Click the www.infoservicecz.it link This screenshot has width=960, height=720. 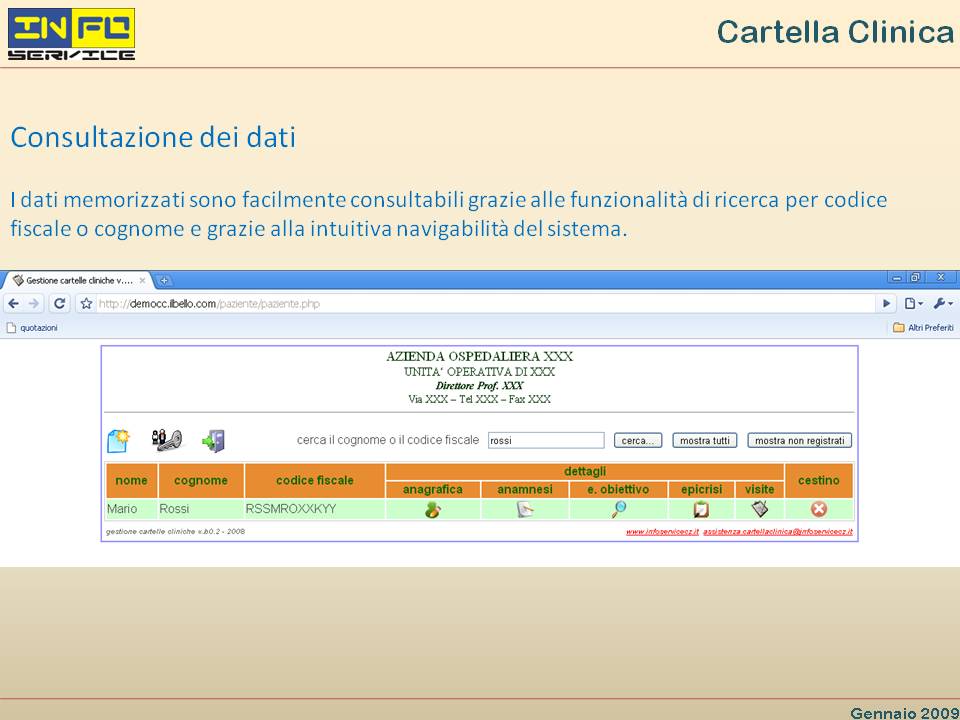661,532
